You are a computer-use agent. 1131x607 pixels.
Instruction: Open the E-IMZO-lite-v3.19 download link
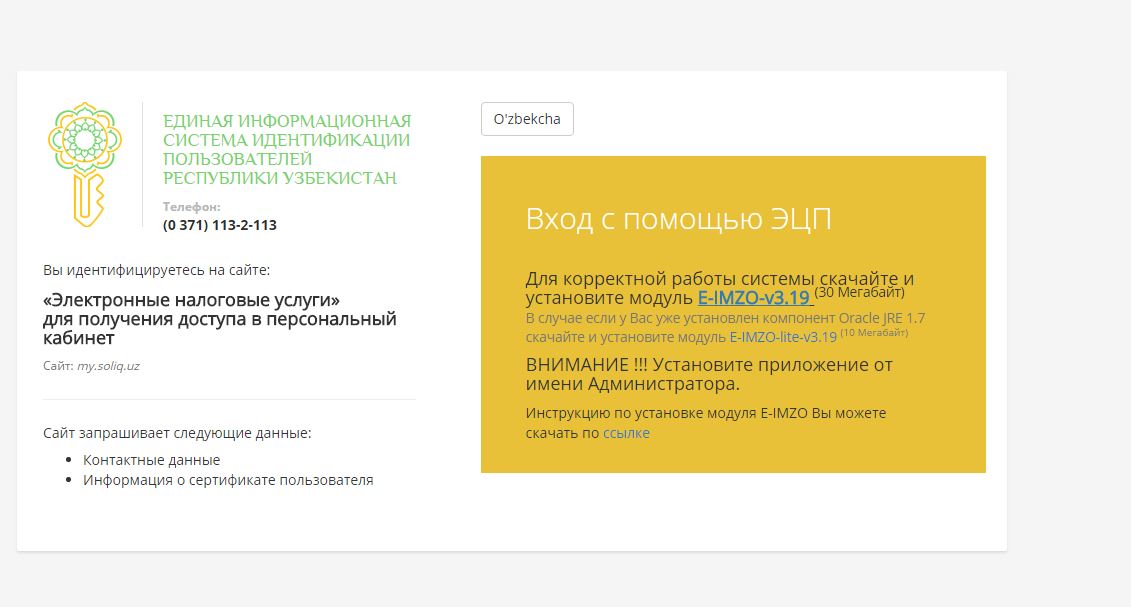point(782,337)
